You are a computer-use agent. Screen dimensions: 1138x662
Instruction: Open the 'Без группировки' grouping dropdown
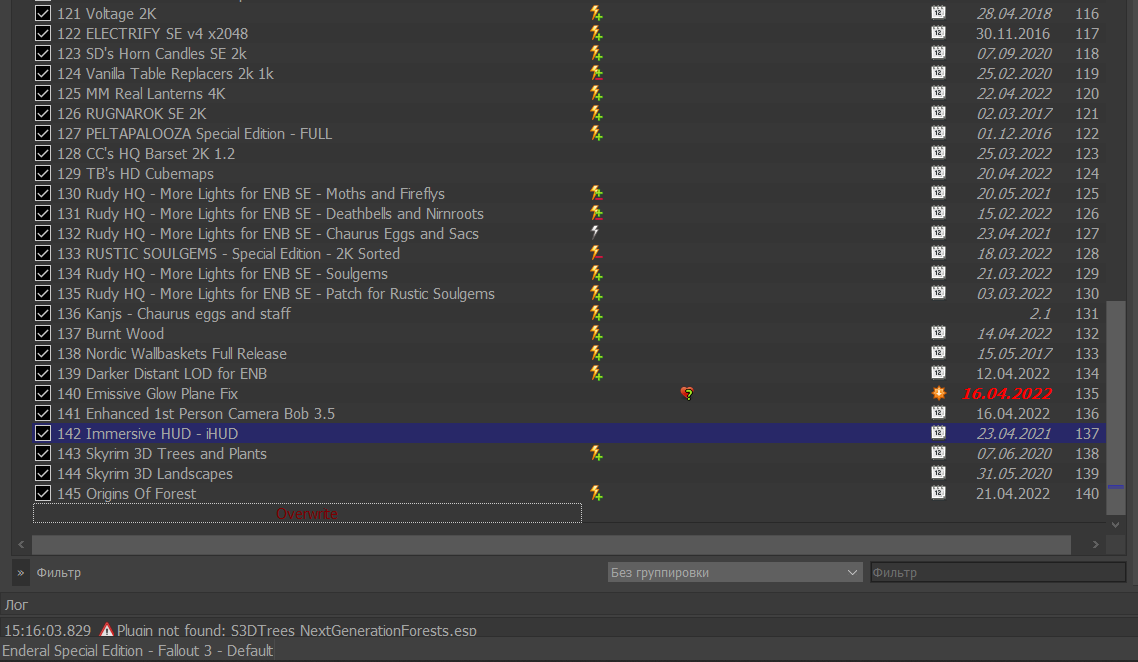point(734,572)
